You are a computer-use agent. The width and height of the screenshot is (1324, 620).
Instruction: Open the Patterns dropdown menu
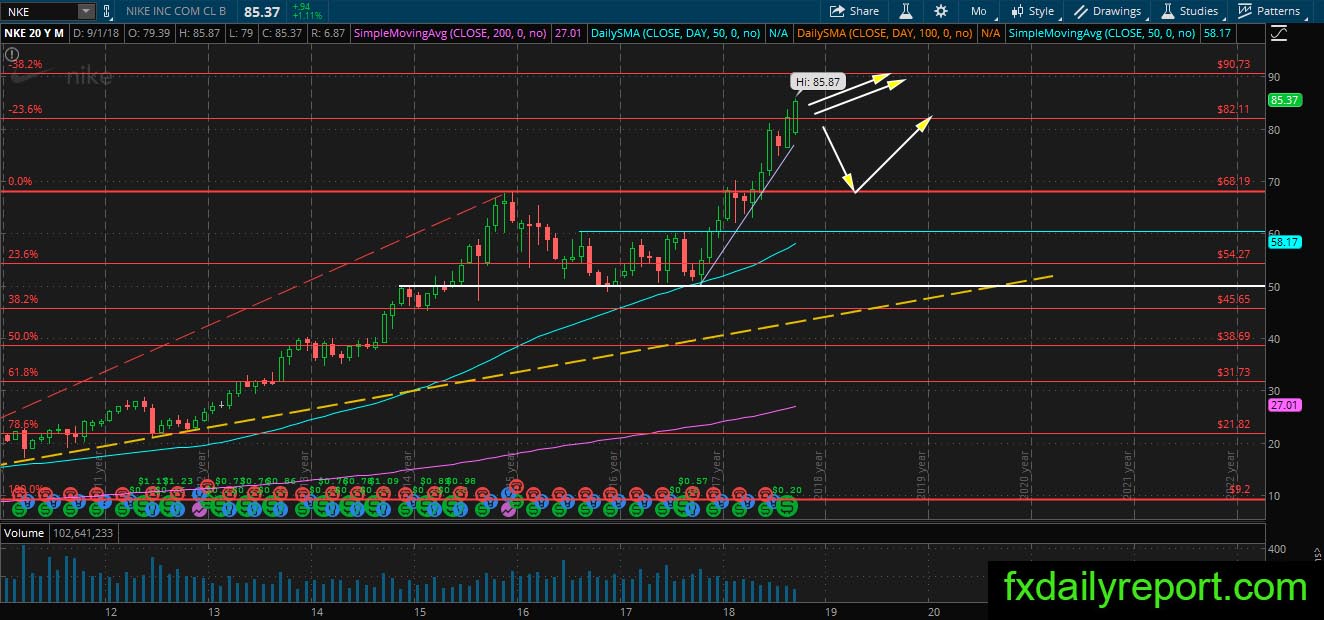pyautogui.click(x=1269, y=11)
